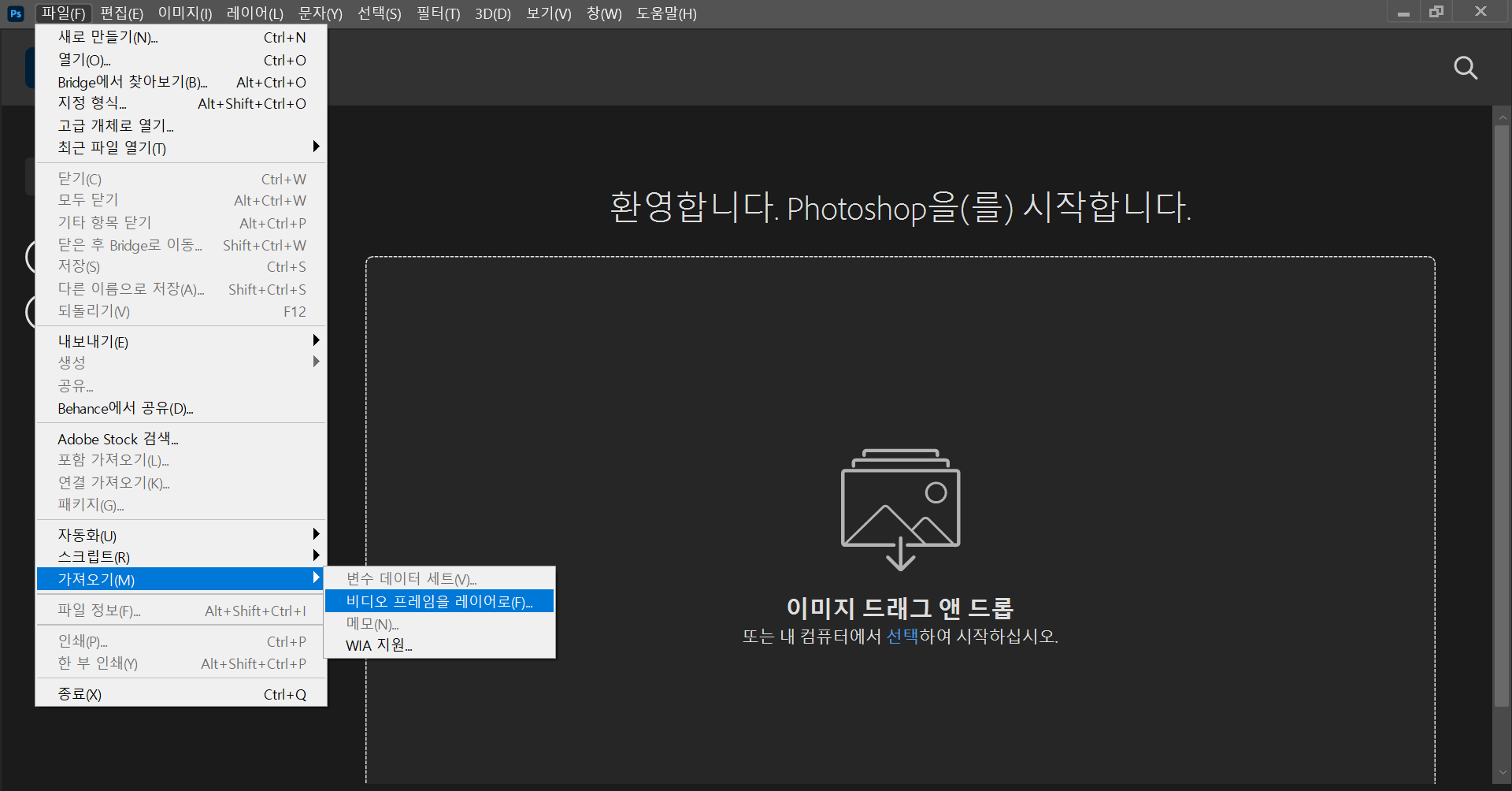The height and width of the screenshot is (791, 1512).
Task: Minimize the Photoshop window
Action: tap(1403, 13)
